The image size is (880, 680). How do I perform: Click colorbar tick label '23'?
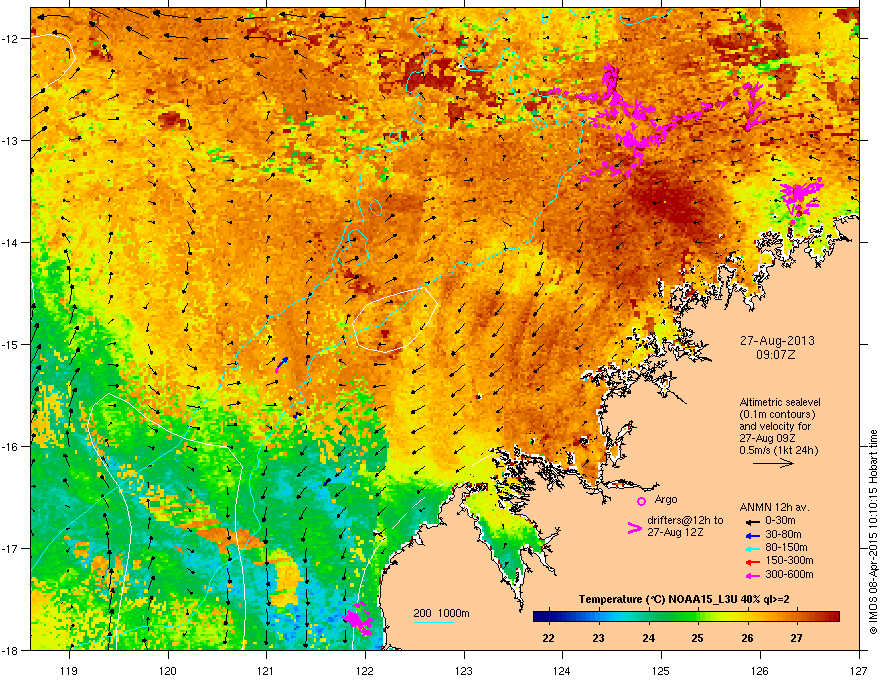pos(599,638)
